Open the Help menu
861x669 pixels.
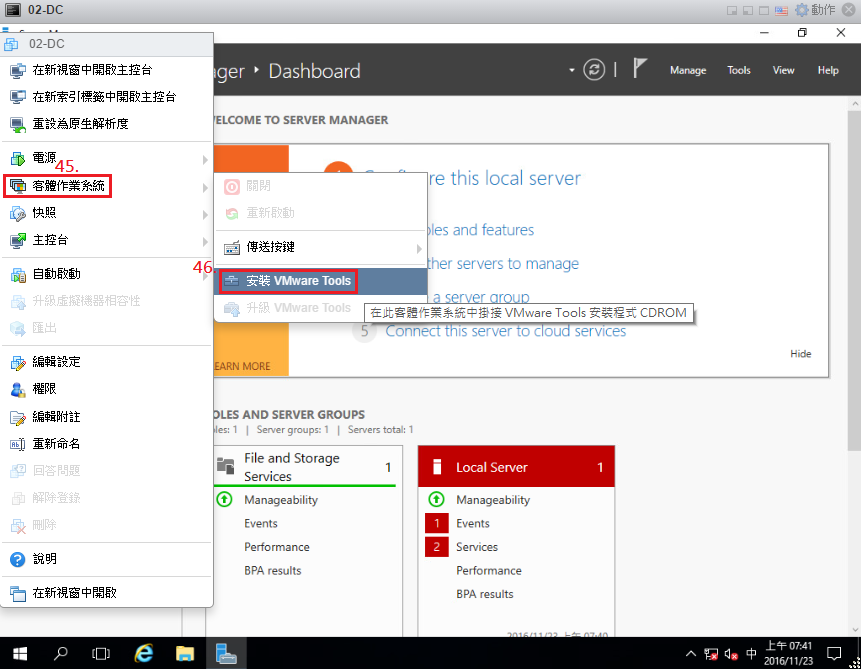828,70
